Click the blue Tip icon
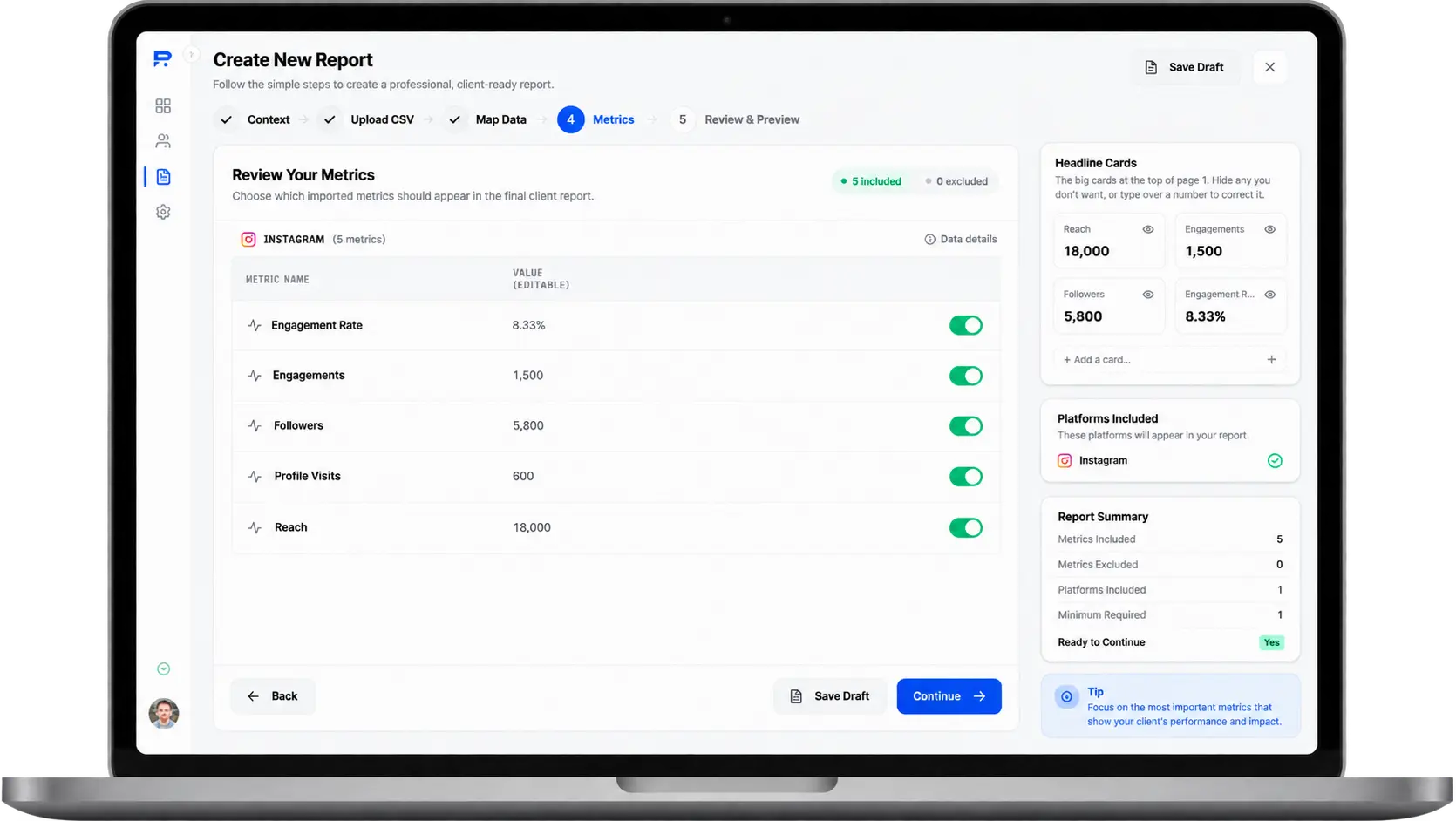 1066,696
